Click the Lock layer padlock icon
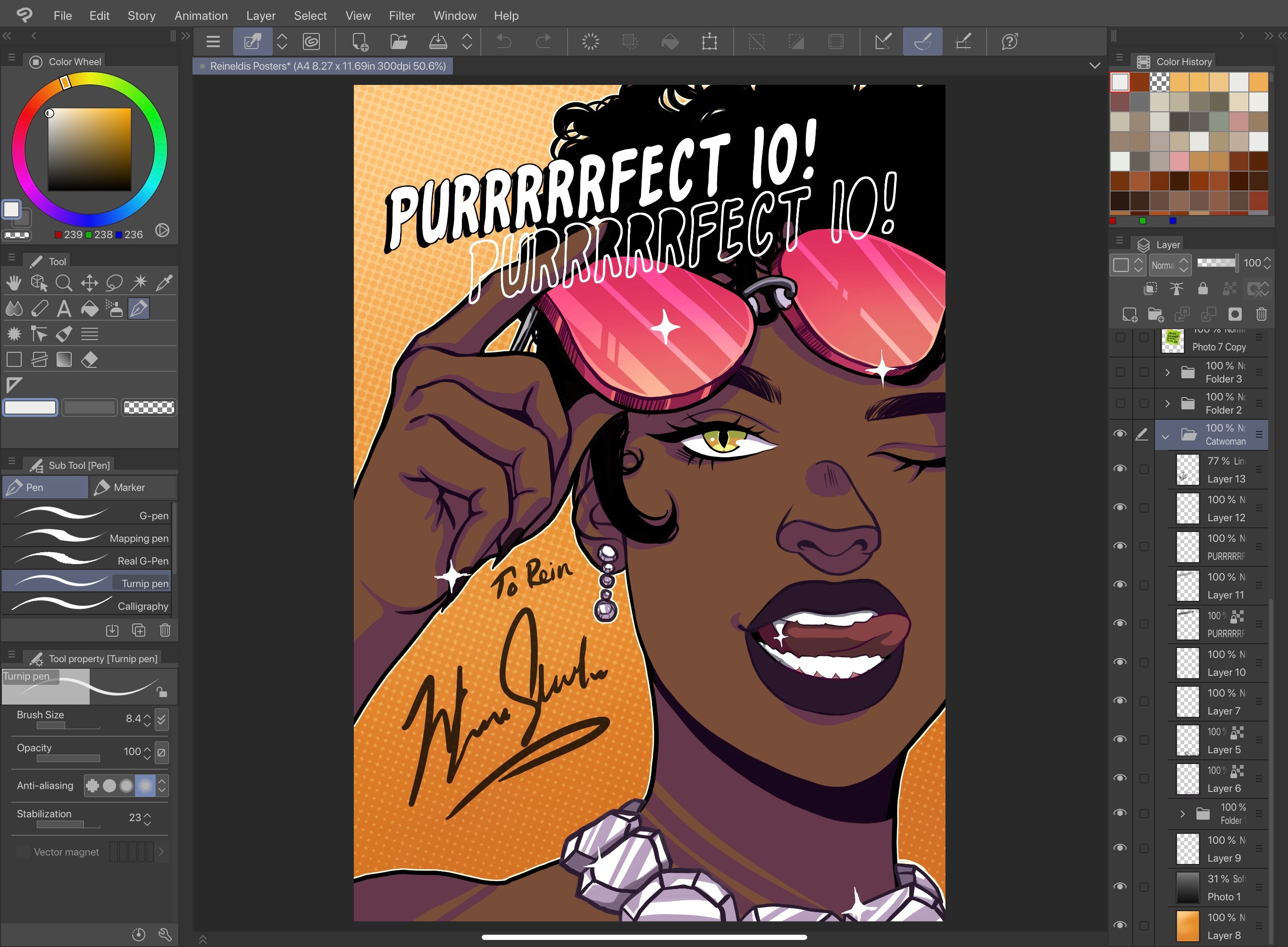Image resolution: width=1288 pixels, height=947 pixels. pos(1203,288)
